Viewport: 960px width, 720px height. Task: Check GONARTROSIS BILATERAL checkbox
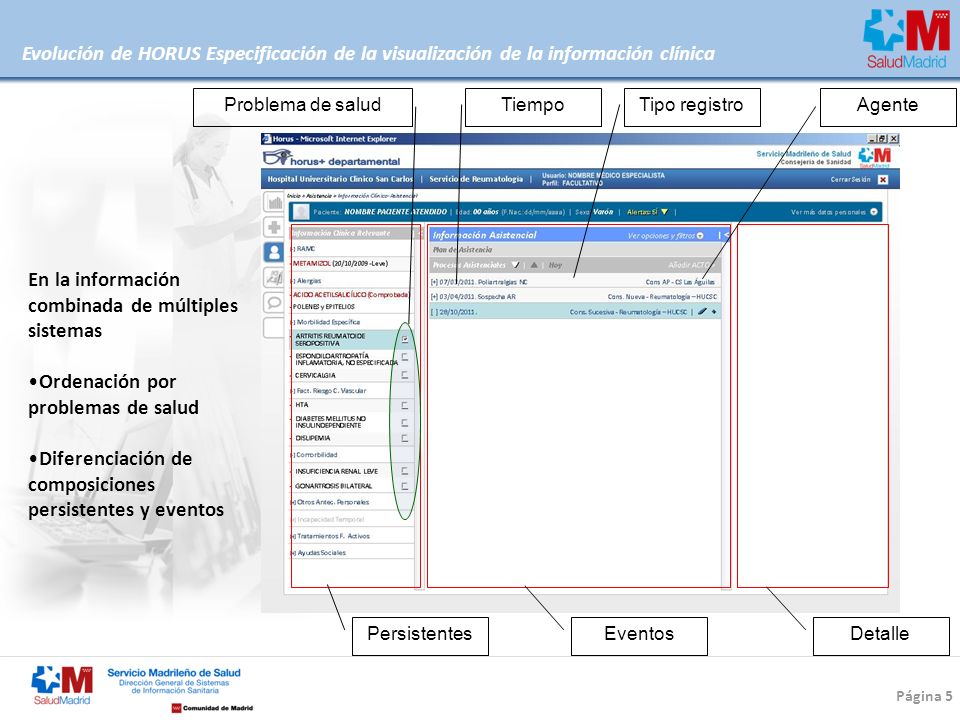click(405, 486)
